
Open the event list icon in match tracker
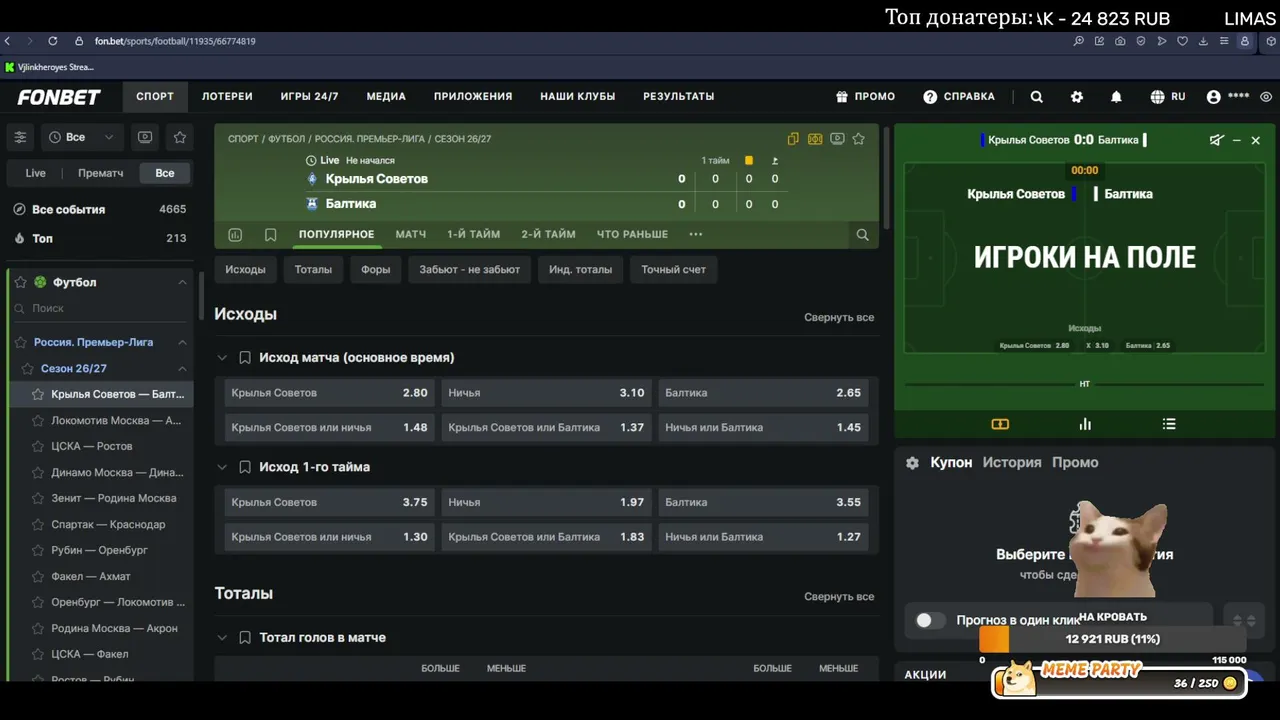1169,424
